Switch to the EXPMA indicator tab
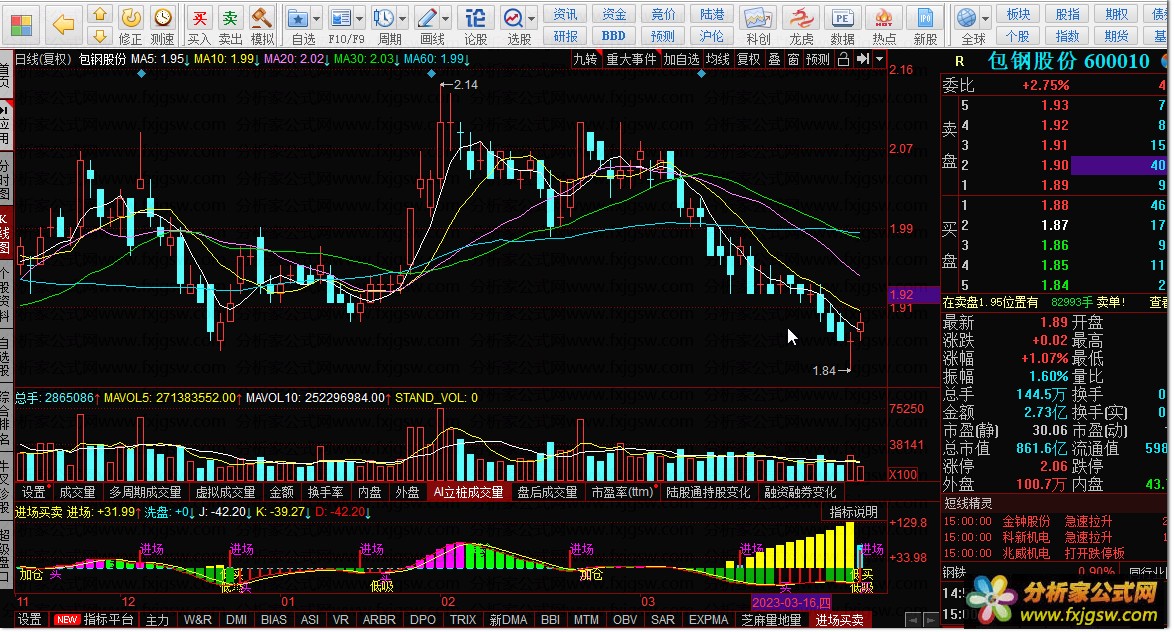The image size is (1174, 632). 708,620
